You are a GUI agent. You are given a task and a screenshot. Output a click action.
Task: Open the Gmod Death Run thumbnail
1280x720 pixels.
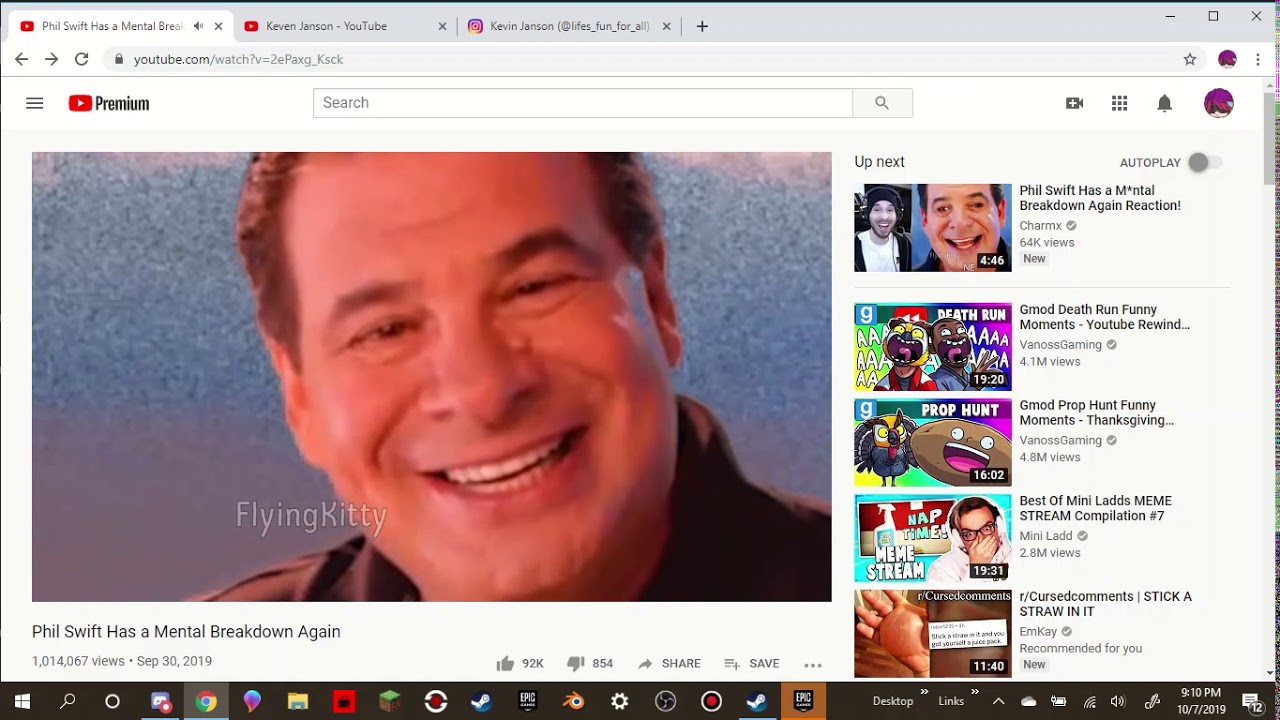(933, 347)
